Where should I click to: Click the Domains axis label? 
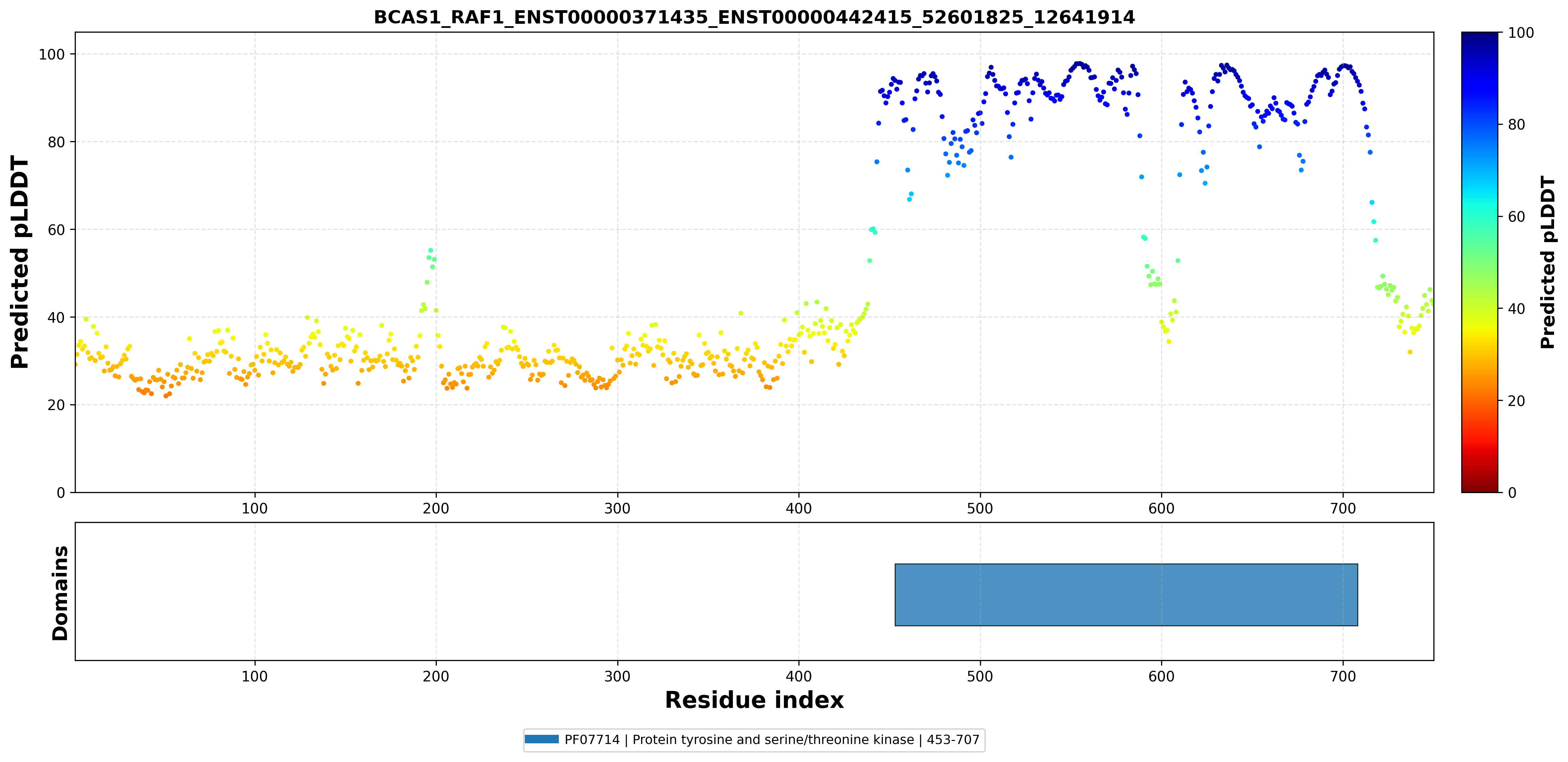click(x=60, y=593)
